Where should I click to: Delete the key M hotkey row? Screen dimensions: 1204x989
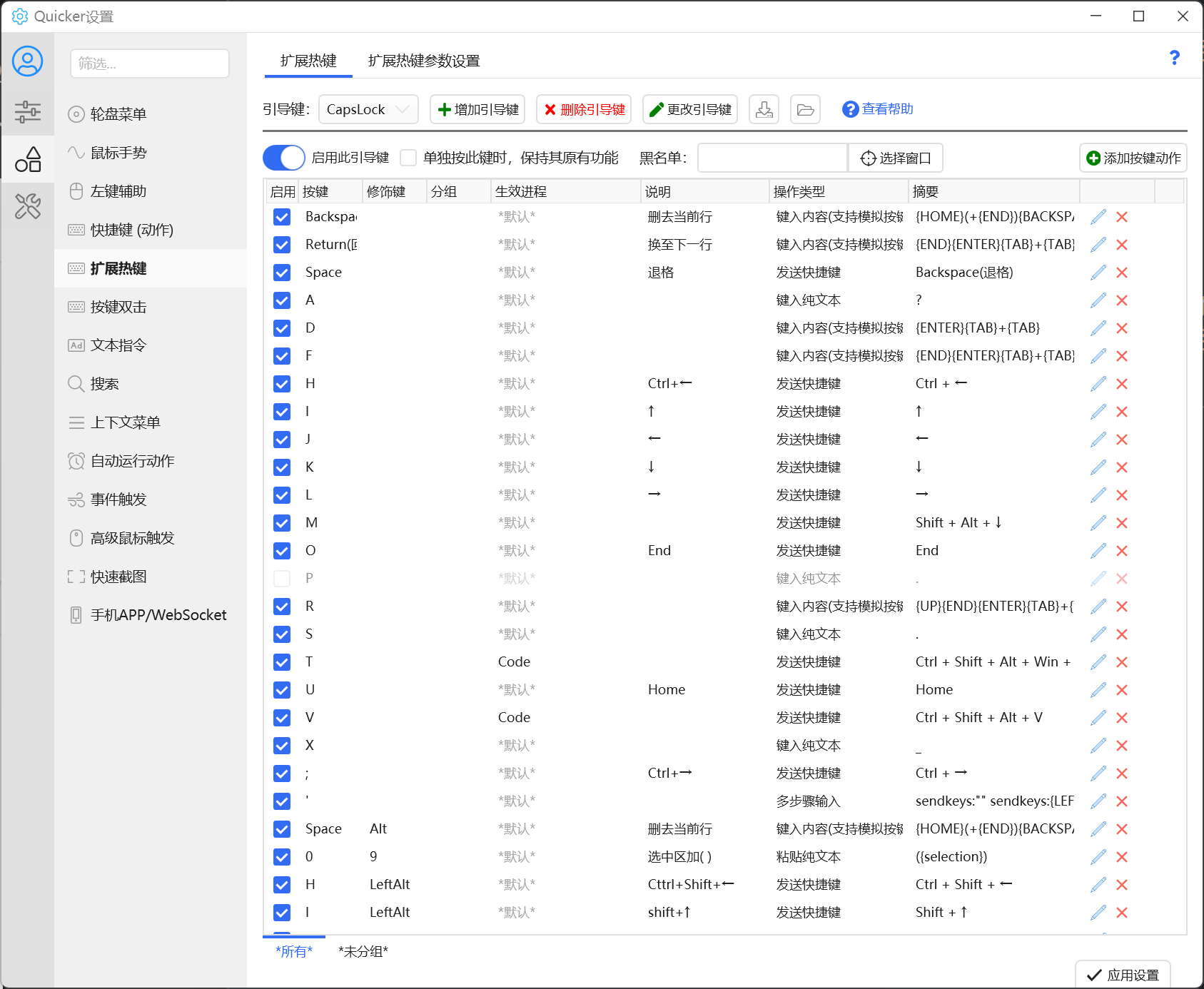tap(1122, 523)
